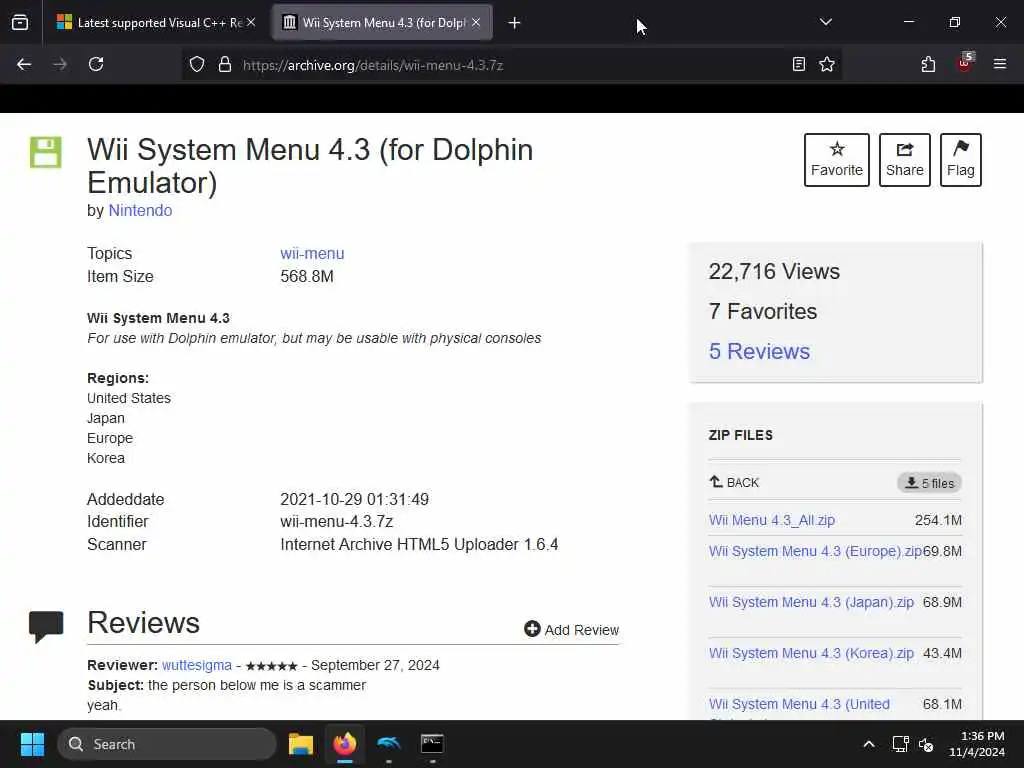Click Add Review link
1024x768 pixels.
571,630
